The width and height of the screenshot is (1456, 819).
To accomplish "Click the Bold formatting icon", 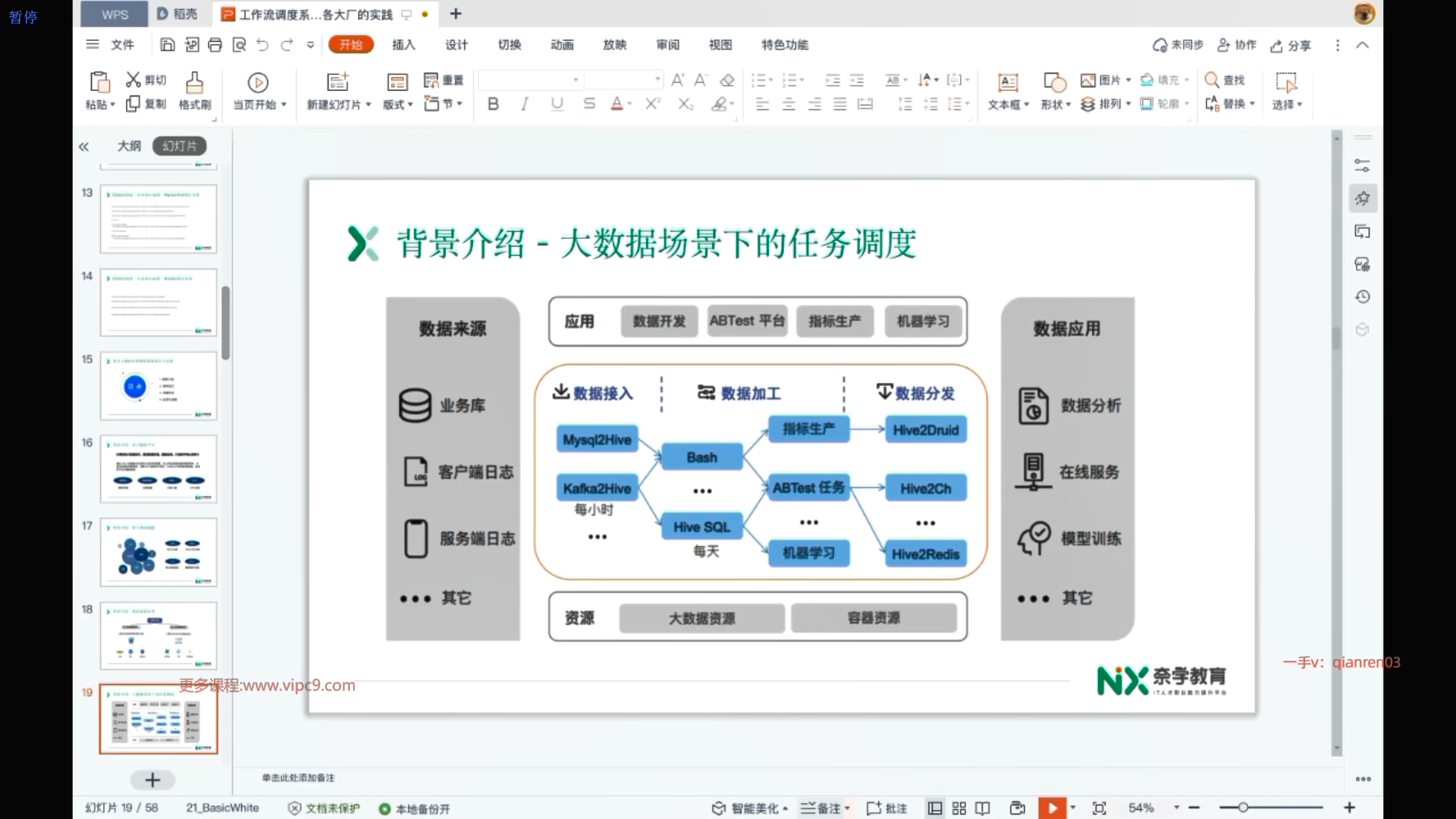I will 493,104.
